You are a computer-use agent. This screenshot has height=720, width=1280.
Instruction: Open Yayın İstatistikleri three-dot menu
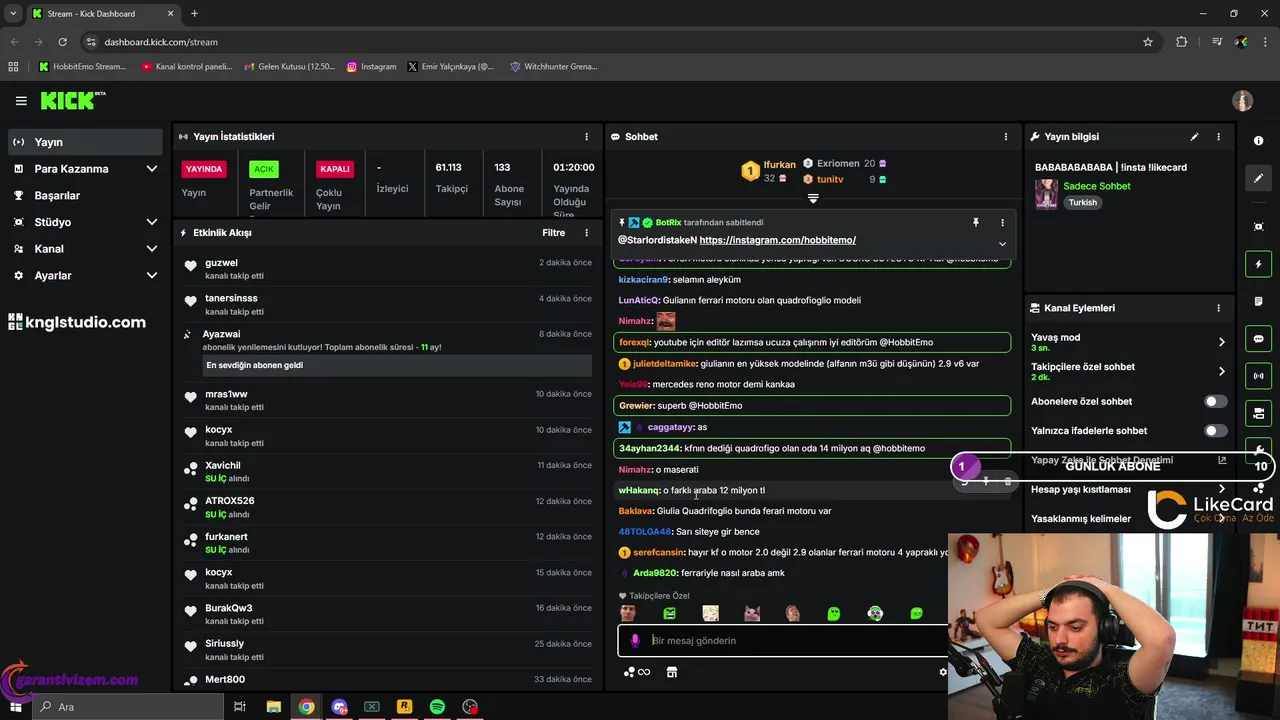(x=587, y=137)
